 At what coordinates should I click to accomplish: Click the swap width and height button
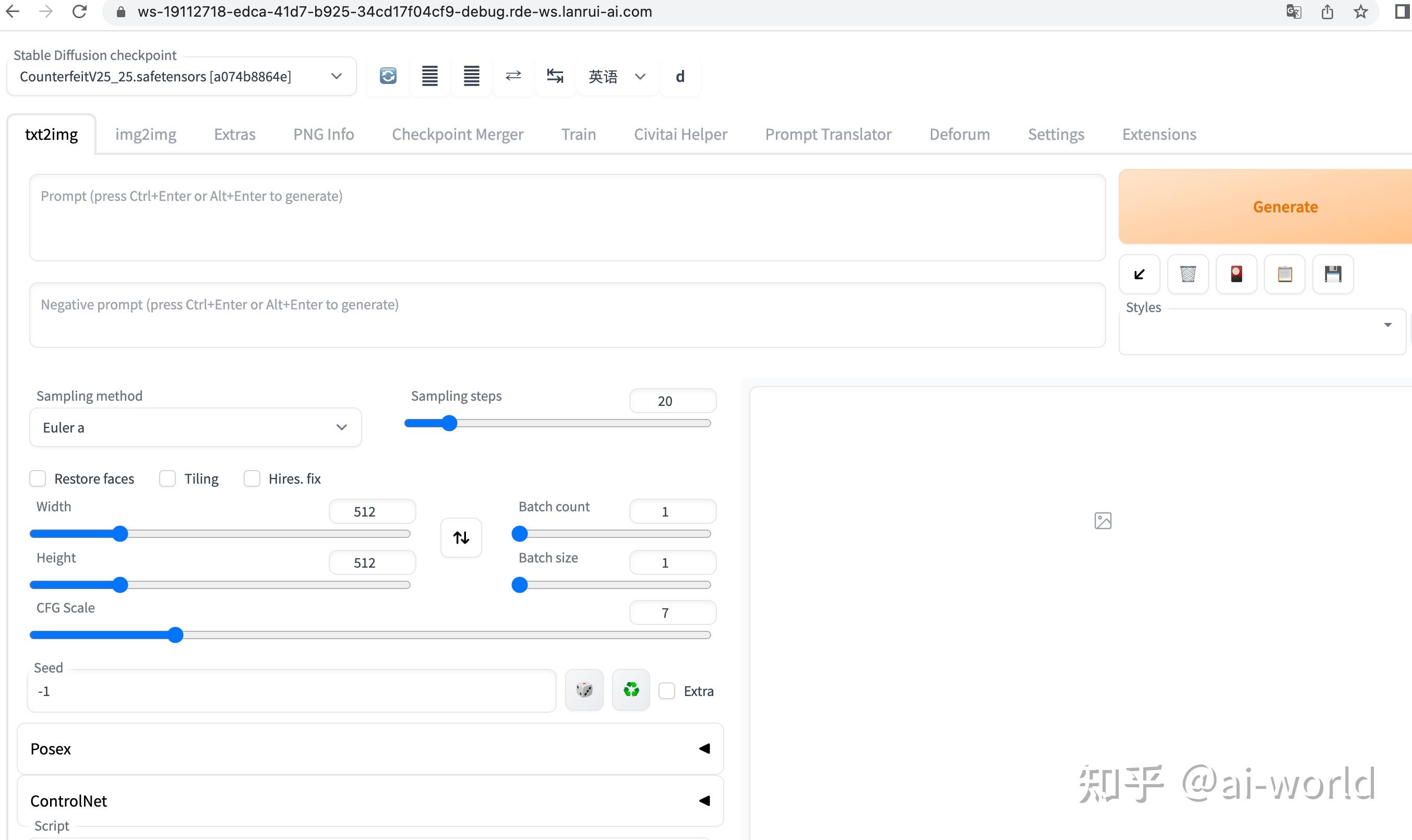coord(461,537)
